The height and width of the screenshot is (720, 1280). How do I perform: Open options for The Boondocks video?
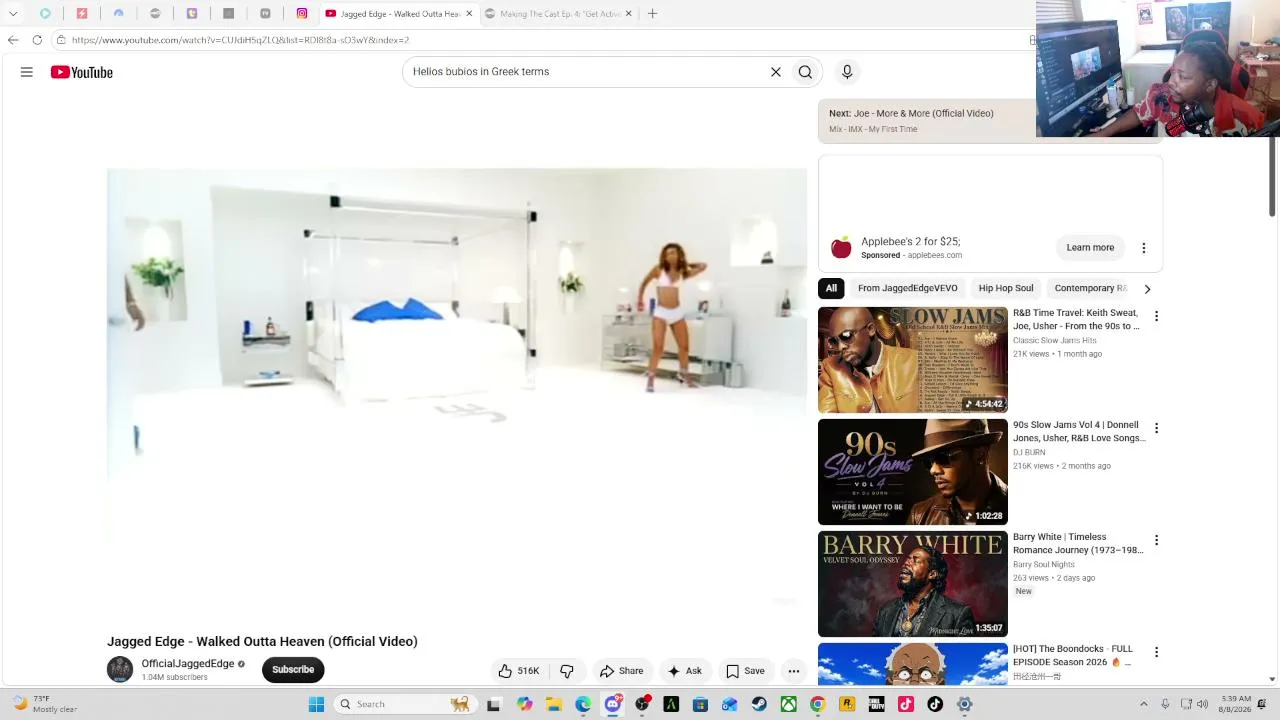coord(1156,652)
